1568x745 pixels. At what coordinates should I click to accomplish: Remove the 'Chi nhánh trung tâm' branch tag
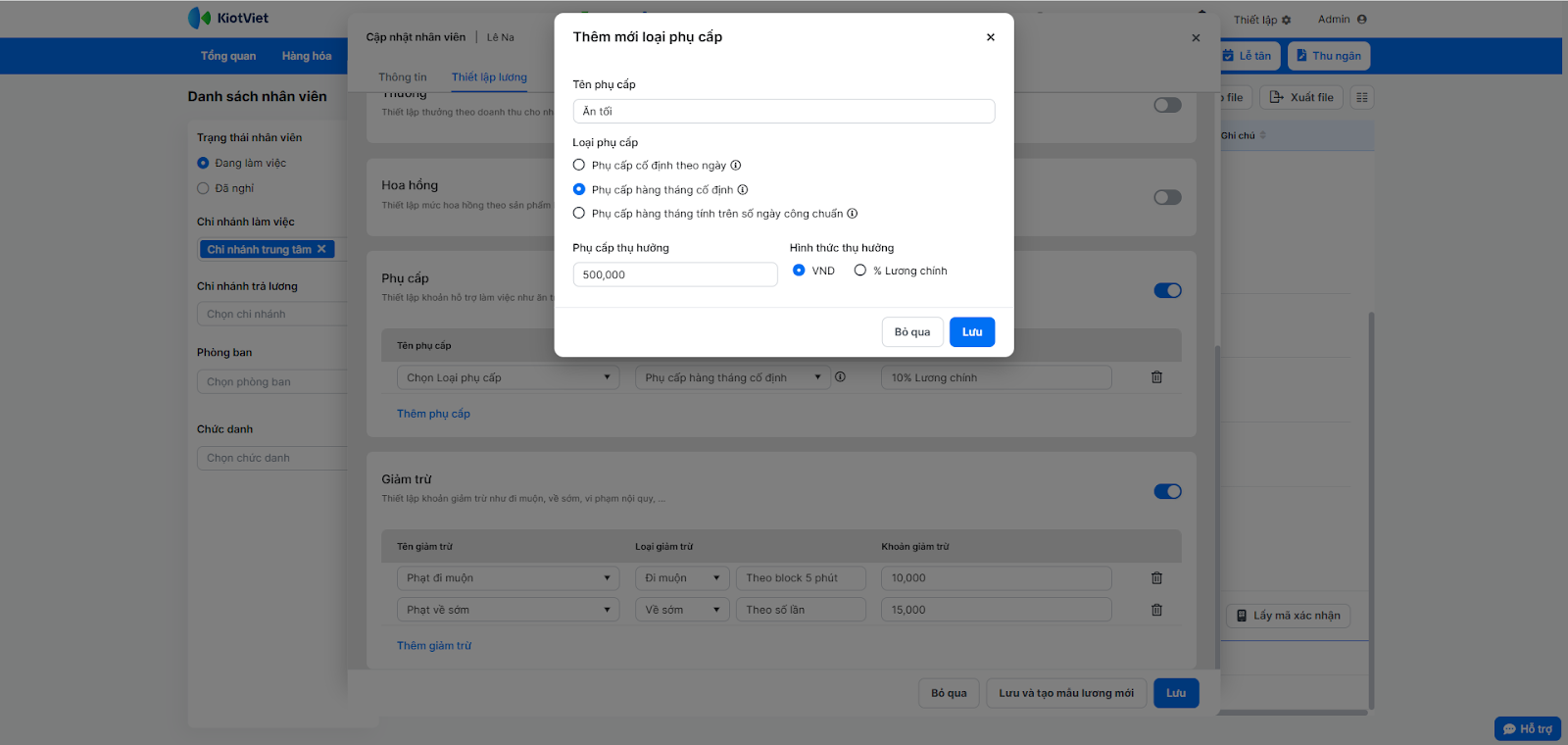tap(321, 249)
